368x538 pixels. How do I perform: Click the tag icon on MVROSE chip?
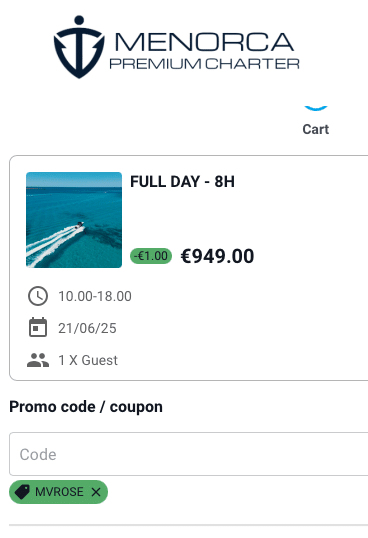(x=22, y=492)
